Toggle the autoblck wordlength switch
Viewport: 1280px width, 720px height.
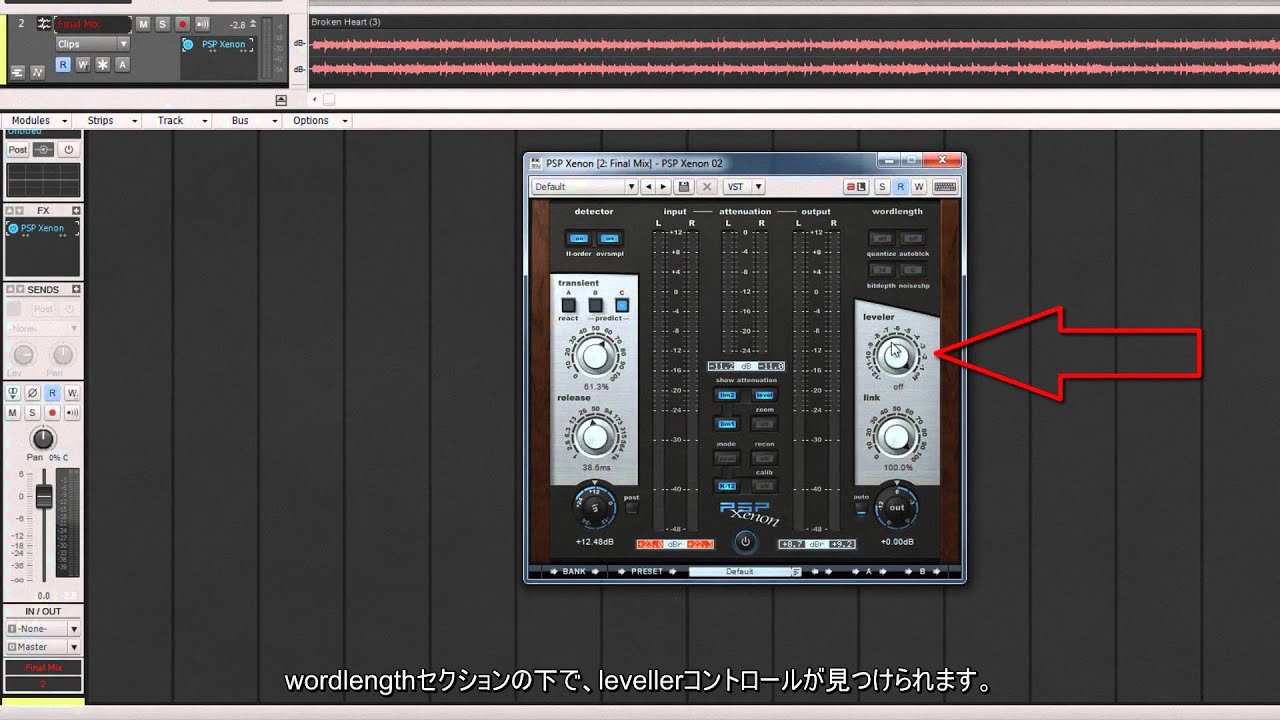point(912,238)
